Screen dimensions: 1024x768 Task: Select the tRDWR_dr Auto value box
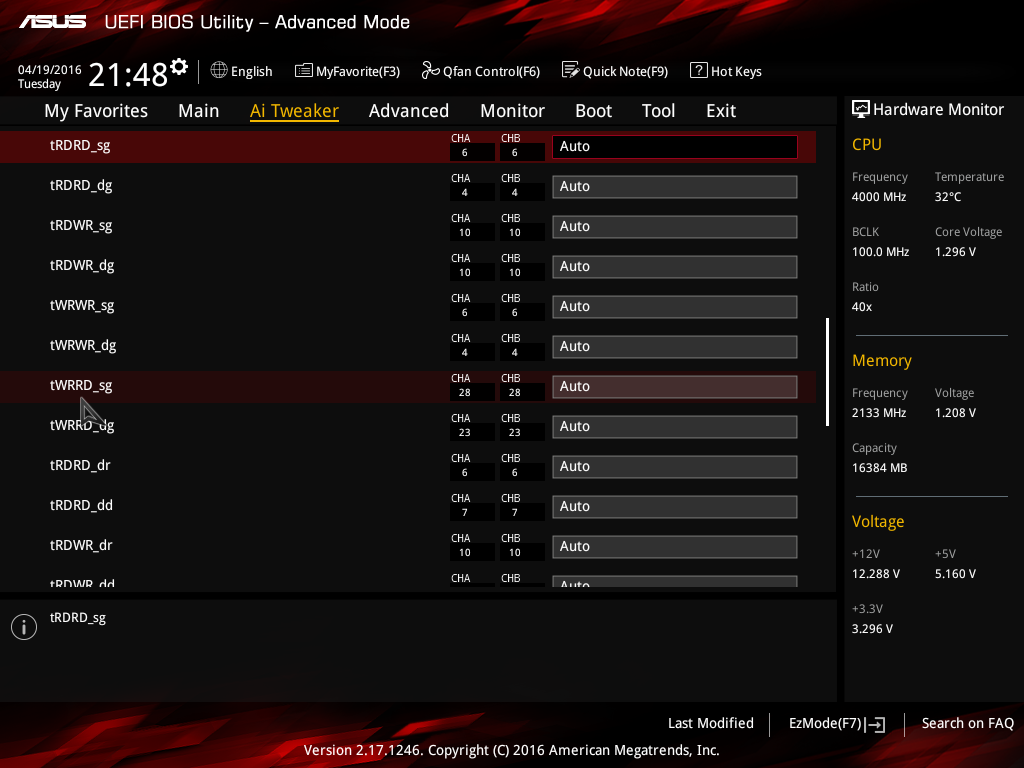675,547
